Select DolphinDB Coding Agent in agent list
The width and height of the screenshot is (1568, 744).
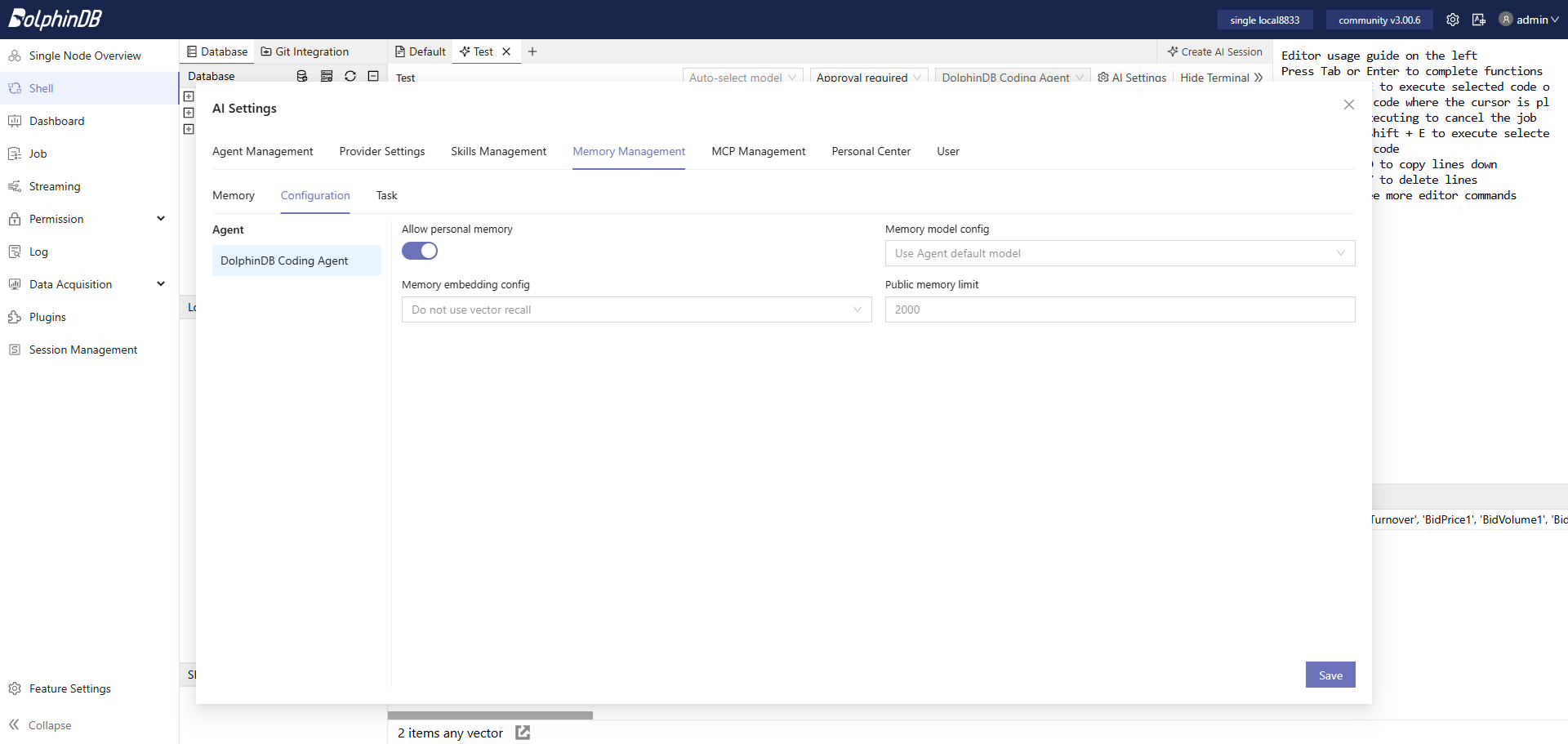(x=296, y=261)
